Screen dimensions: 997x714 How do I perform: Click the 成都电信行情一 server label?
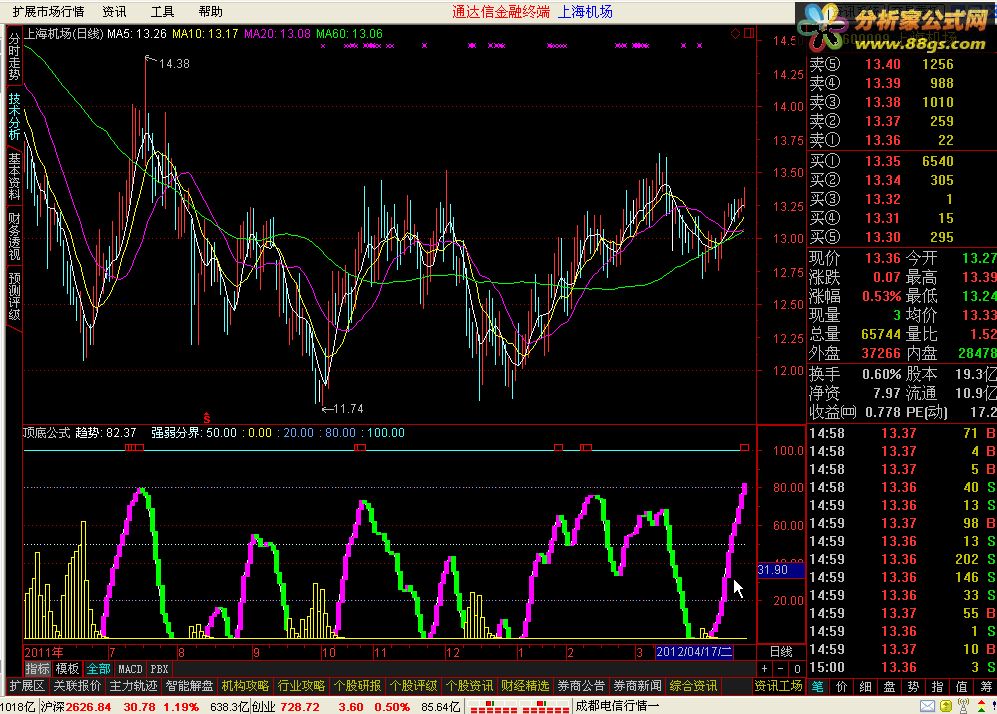pos(617,706)
